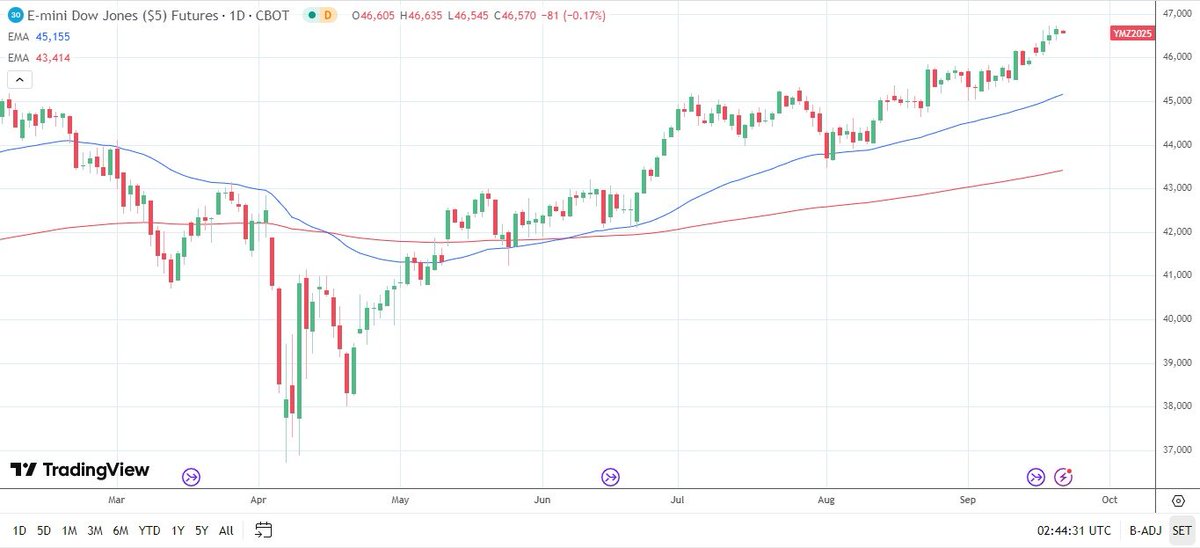The height and width of the screenshot is (548, 1200).
Task: Open the contract rollover event icon near mid-June
Action: pos(610,477)
